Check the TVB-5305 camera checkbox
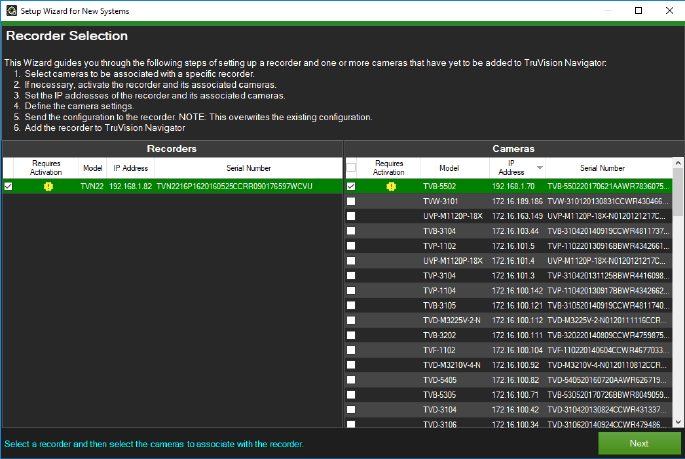 pyautogui.click(x=351, y=394)
